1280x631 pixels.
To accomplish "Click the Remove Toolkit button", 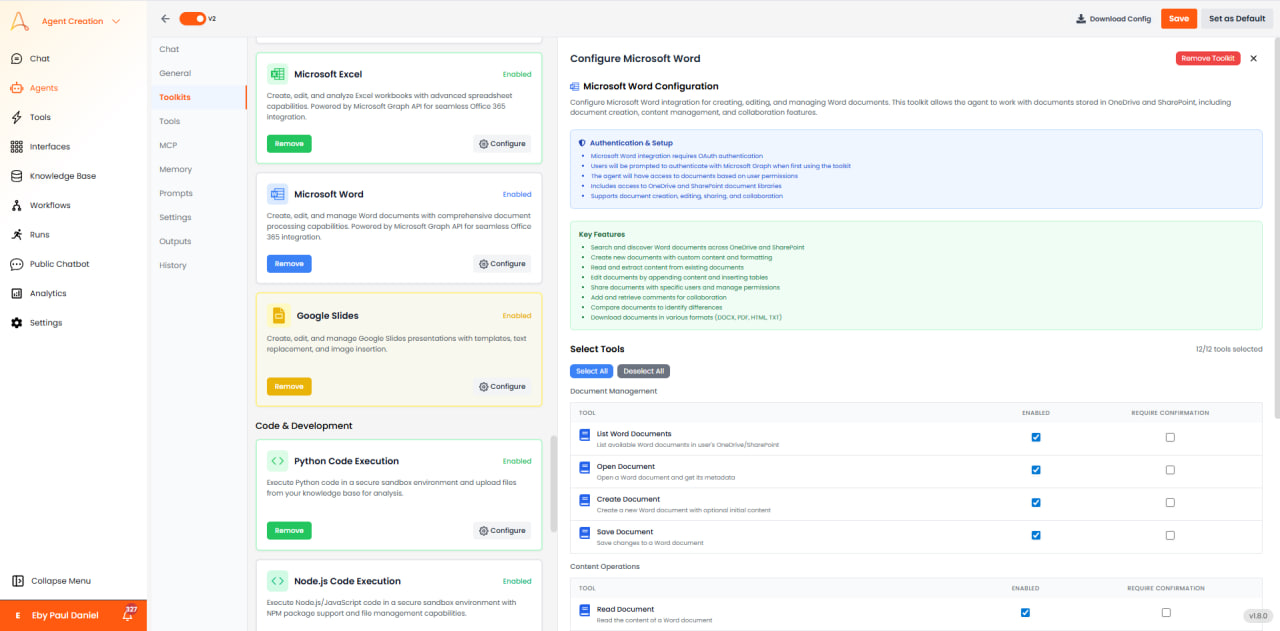I will [x=1208, y=59].
